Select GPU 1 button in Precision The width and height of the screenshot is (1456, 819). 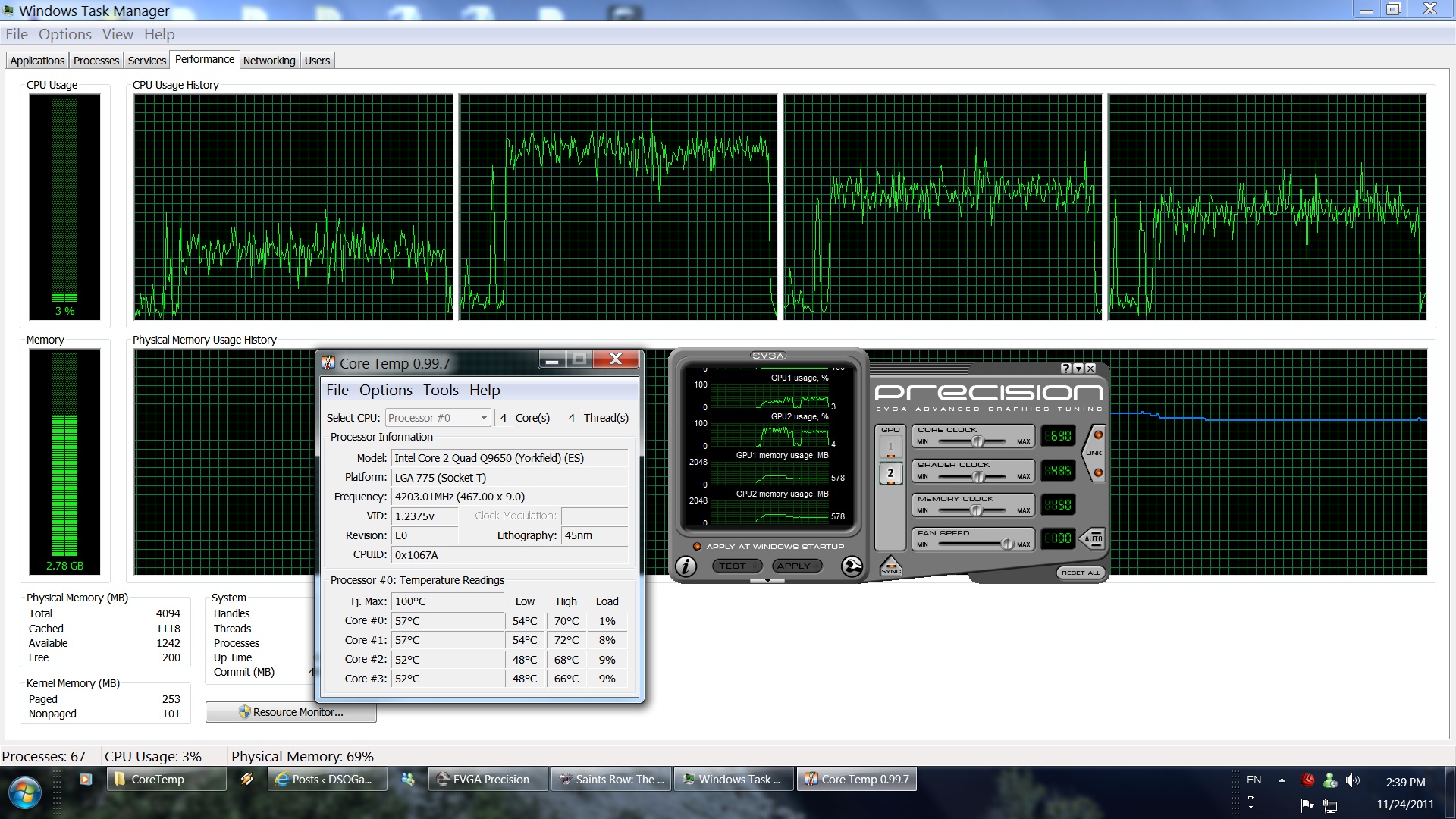pos(890,447)
